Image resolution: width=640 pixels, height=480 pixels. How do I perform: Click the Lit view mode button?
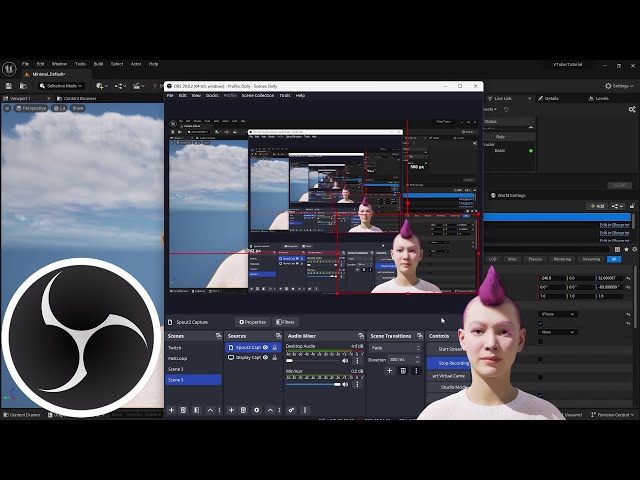60,108
